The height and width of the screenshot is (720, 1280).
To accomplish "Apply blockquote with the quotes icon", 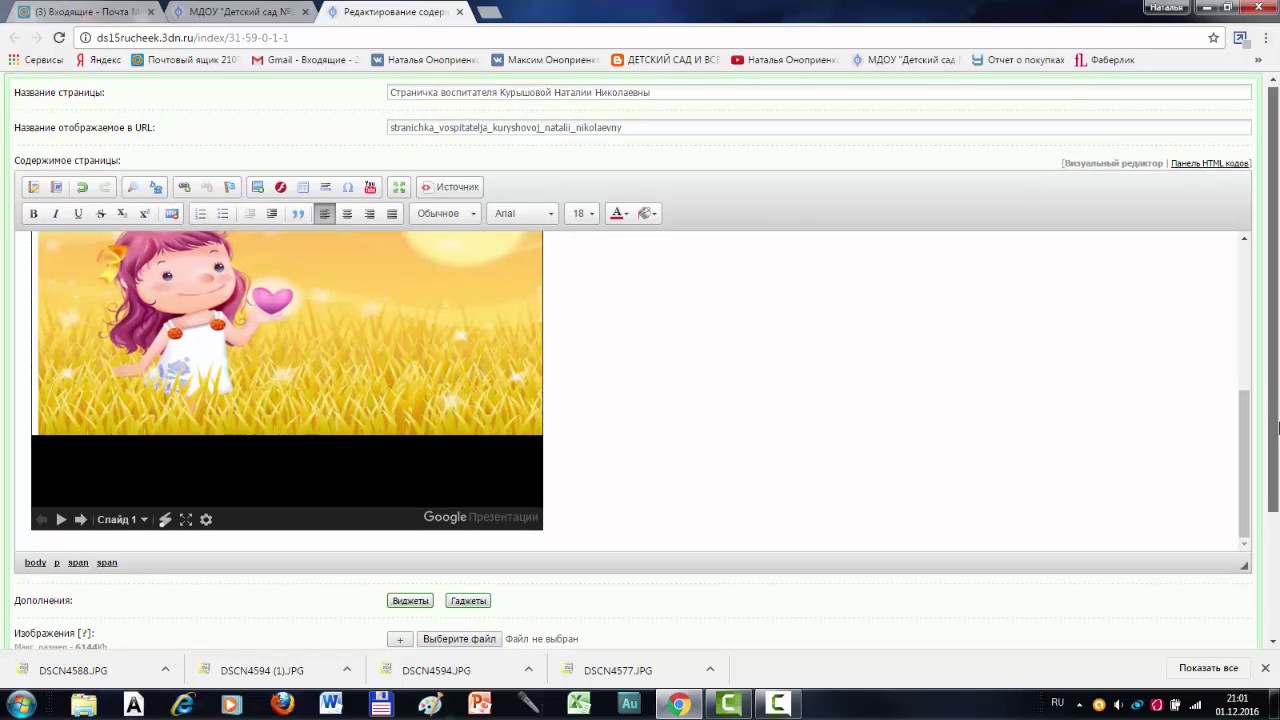I will [x=298, y=213].
